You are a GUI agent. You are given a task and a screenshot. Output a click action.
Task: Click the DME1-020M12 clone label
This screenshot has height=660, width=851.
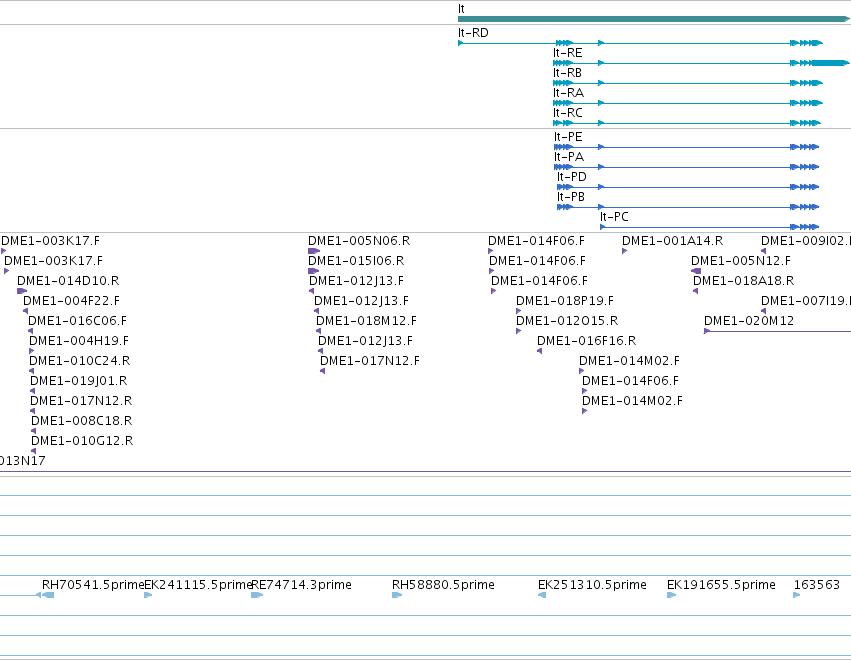[749, 321]
